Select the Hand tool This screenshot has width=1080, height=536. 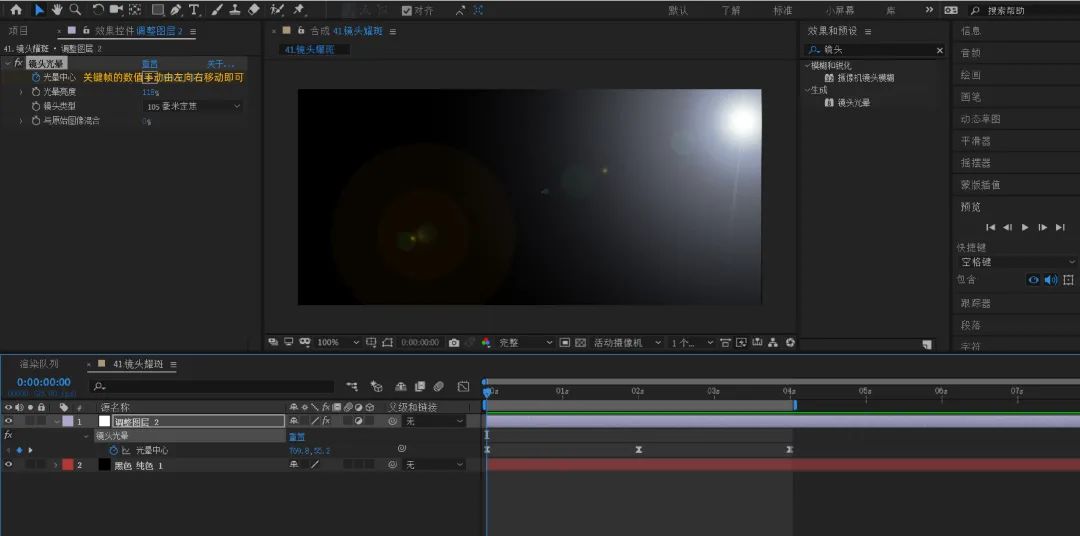[57, 10]
